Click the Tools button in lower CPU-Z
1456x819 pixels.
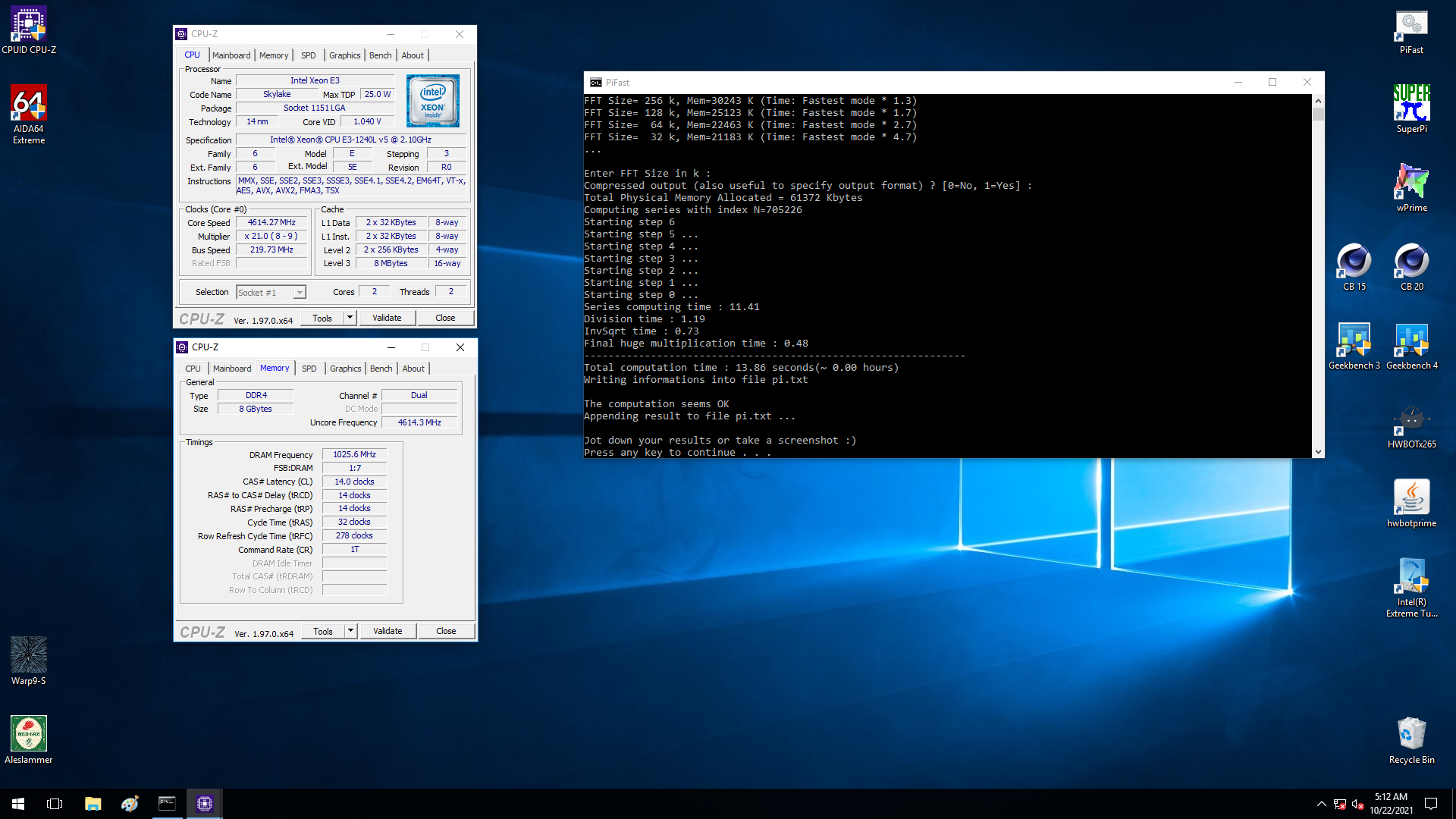click(x=323, y=631)
